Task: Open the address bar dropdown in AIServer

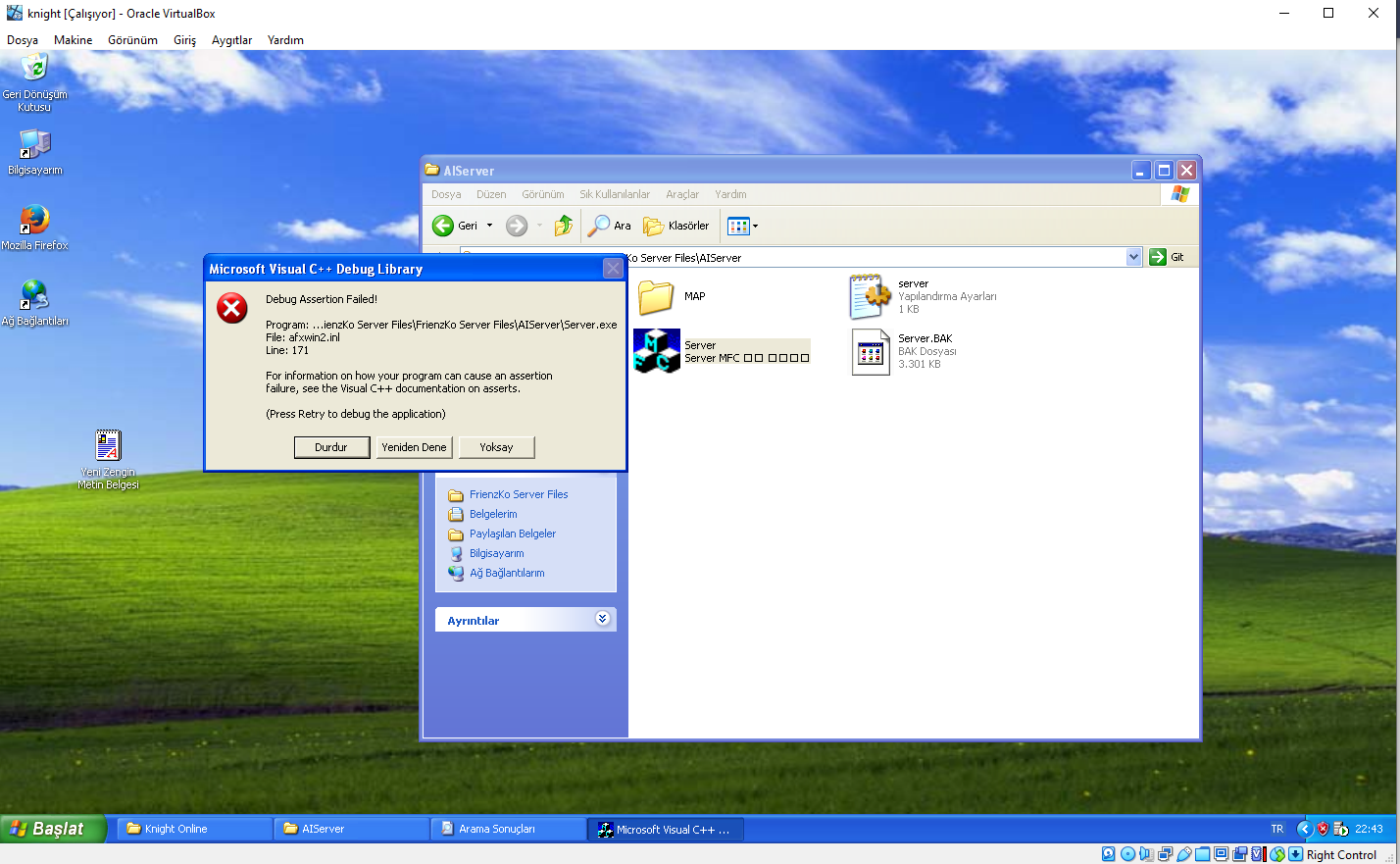Action: (1133, 257)
